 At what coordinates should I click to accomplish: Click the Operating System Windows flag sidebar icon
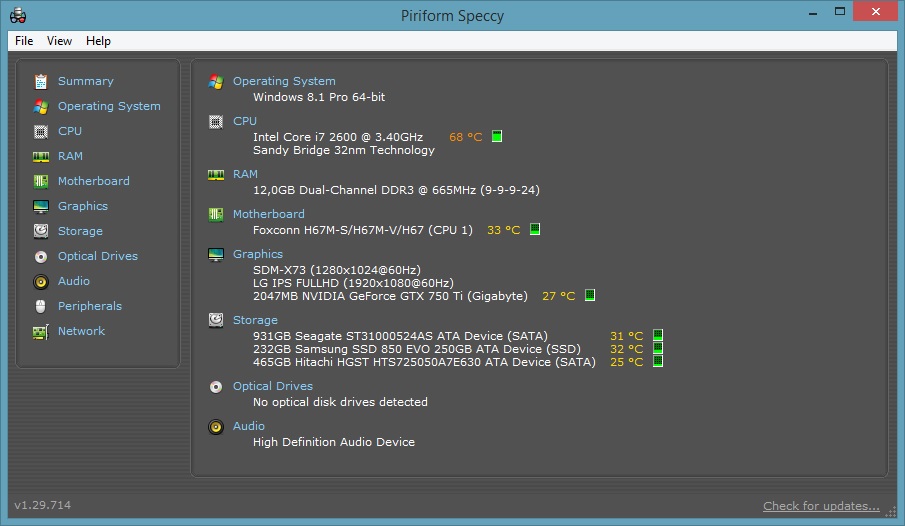pyautogui.click(x=40, y=107)
